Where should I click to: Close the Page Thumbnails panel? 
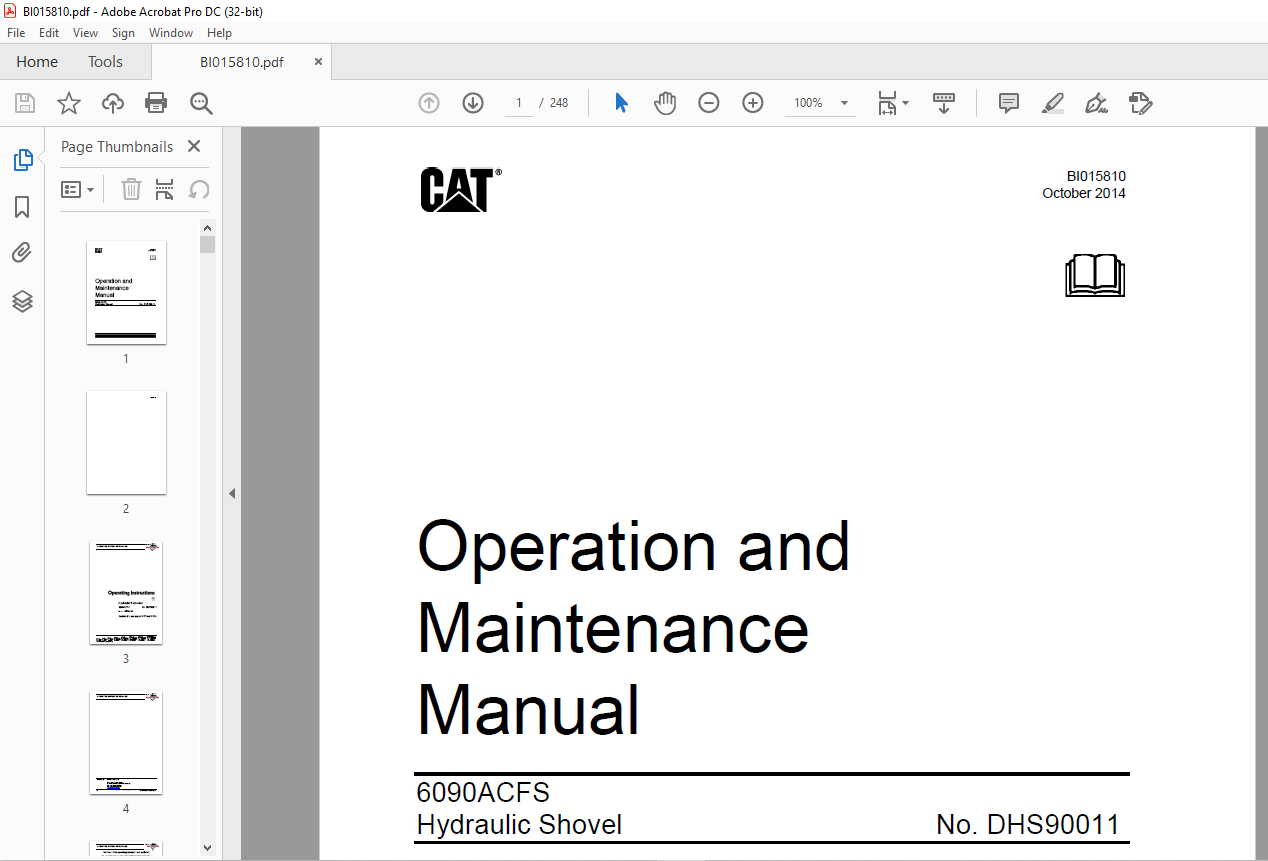[194, 146]
